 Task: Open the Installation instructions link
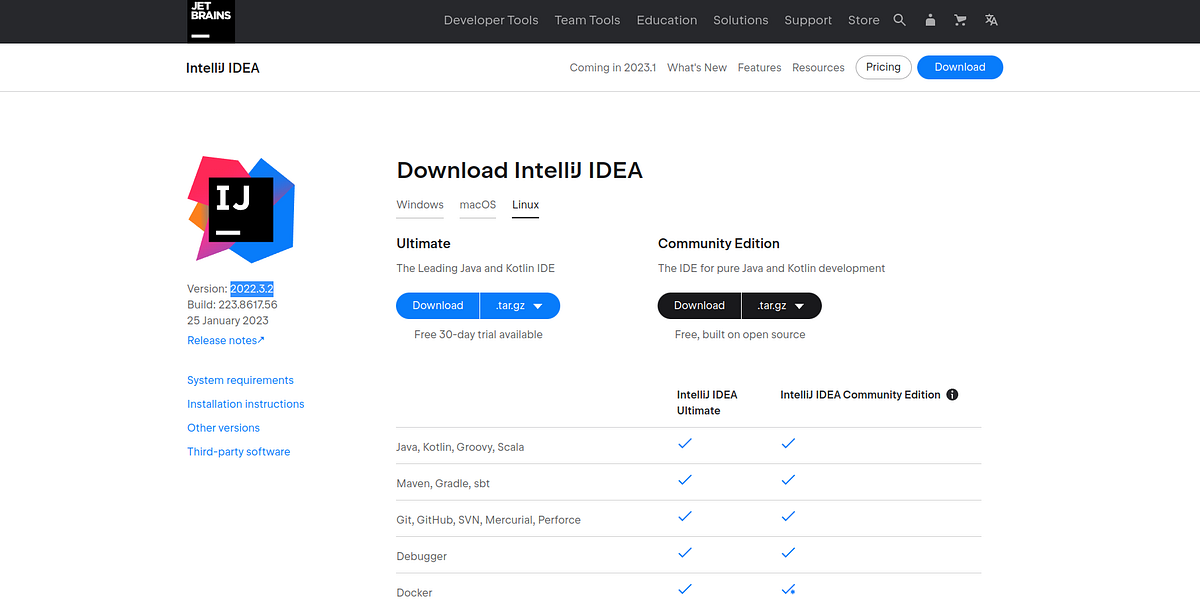pos(245,403)
